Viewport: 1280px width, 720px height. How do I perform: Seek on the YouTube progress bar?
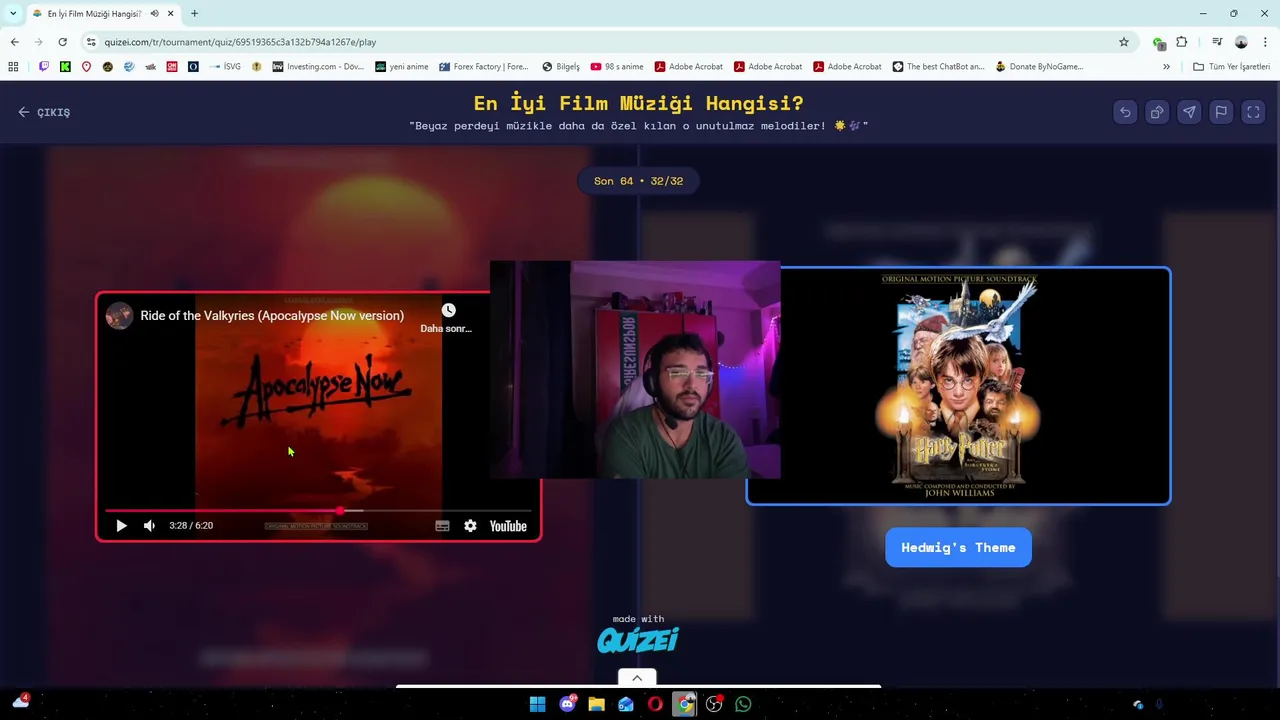tap(318, 510)
